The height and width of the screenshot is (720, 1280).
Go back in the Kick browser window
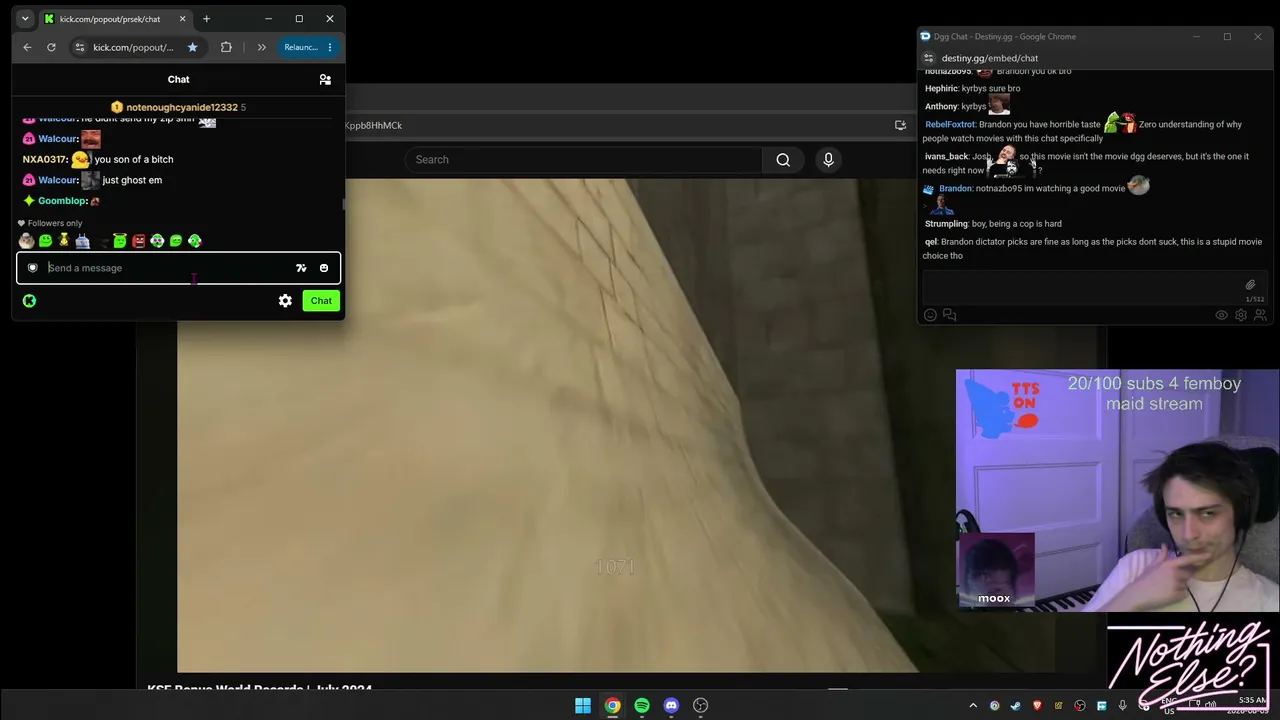[x=27, y=47]
